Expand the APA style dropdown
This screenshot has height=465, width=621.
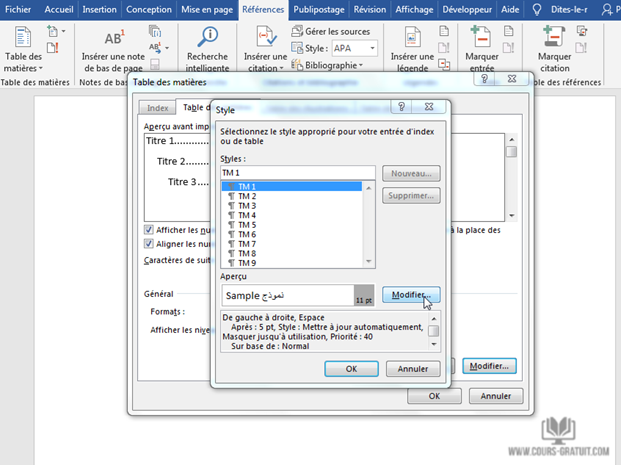(x=372, y=48)
